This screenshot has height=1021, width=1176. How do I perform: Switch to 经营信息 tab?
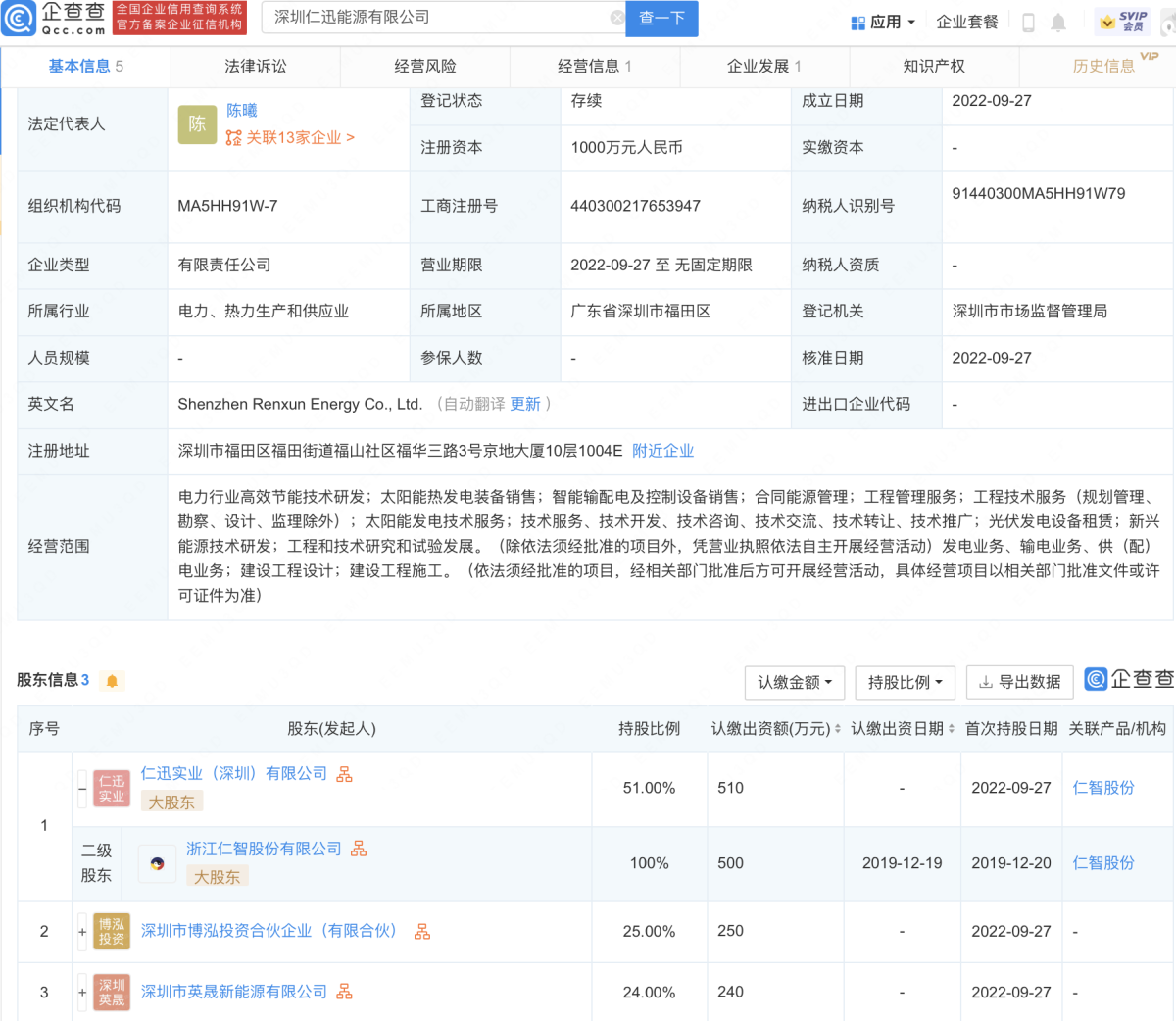pyautogui.click(x=595, y=66)
